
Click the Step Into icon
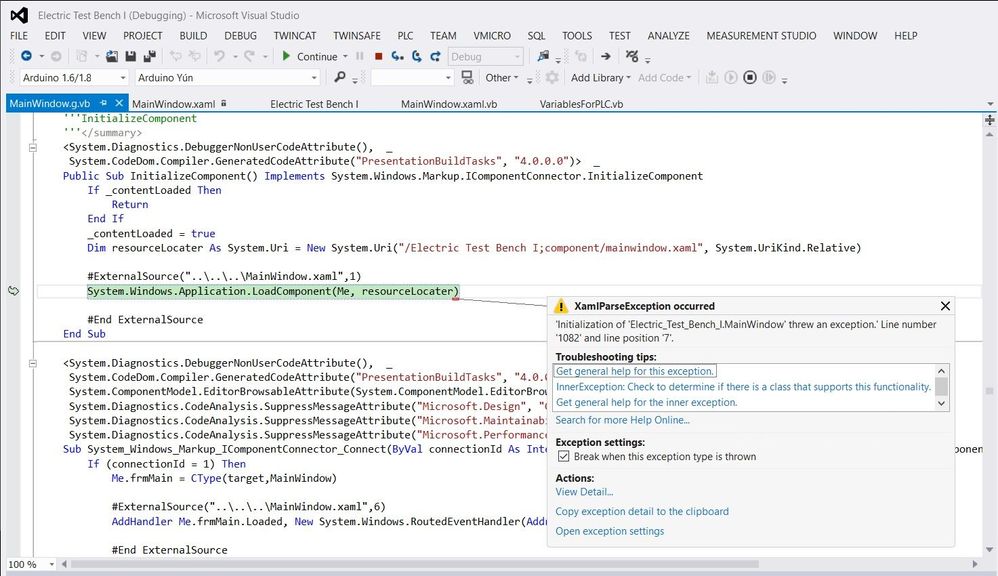tap(398, 56)
